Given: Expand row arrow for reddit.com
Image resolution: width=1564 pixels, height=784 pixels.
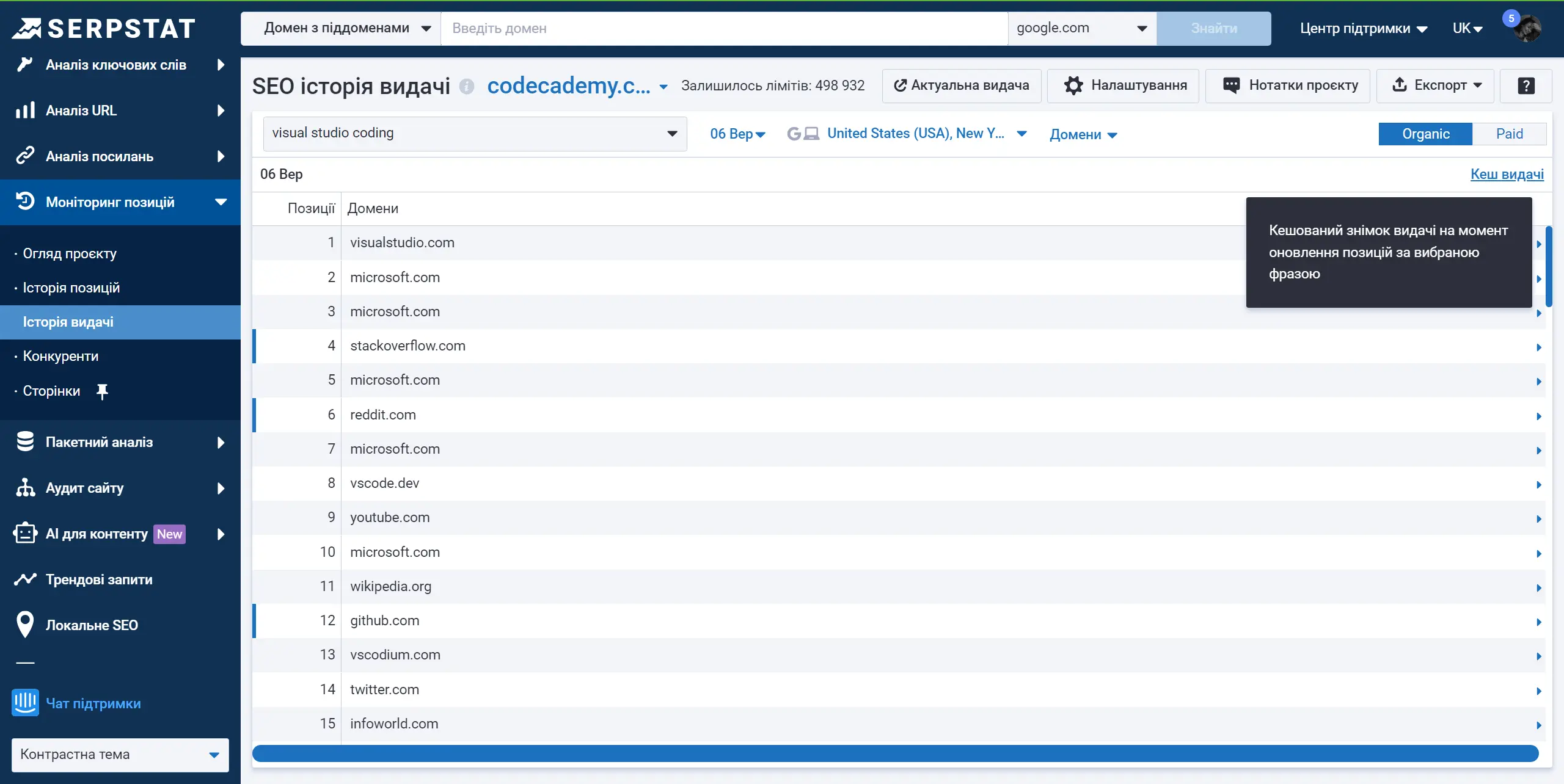Looking at the screenshot, I should [x=1538, y=416].
